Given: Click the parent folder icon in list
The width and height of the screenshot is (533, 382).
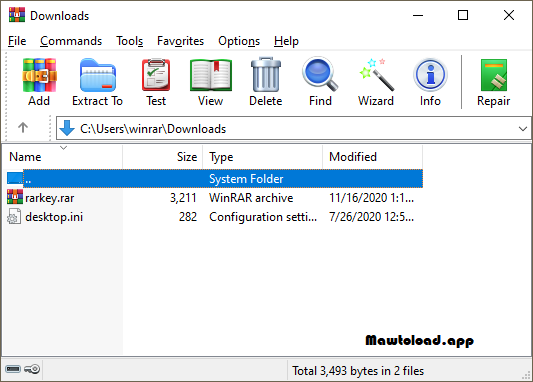Looking at the screenshot, I should (15, 178).
